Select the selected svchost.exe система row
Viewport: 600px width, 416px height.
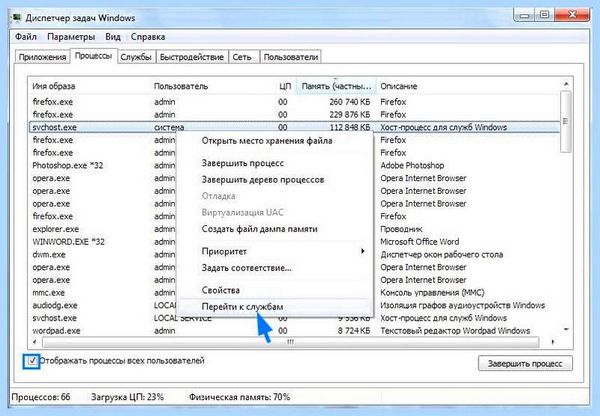point(295,127)
